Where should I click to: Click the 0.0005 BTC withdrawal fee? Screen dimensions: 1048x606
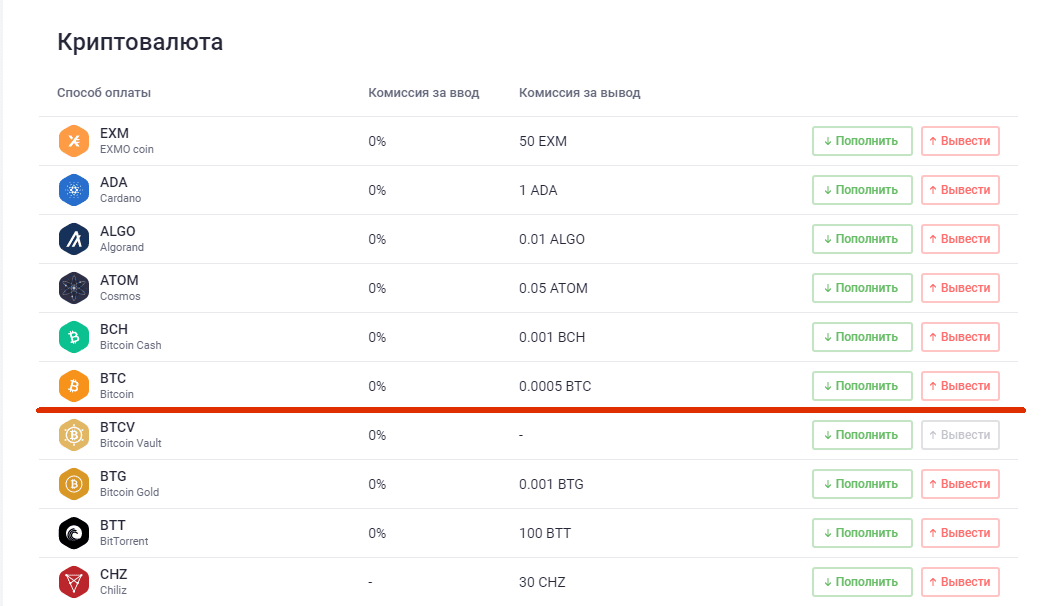click(555, 386)
